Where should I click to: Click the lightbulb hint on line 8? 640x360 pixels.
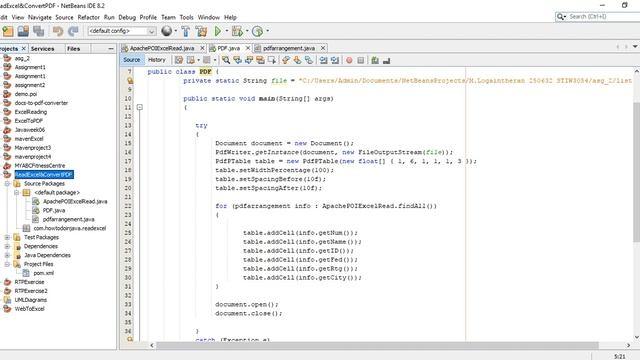point(130,80)
